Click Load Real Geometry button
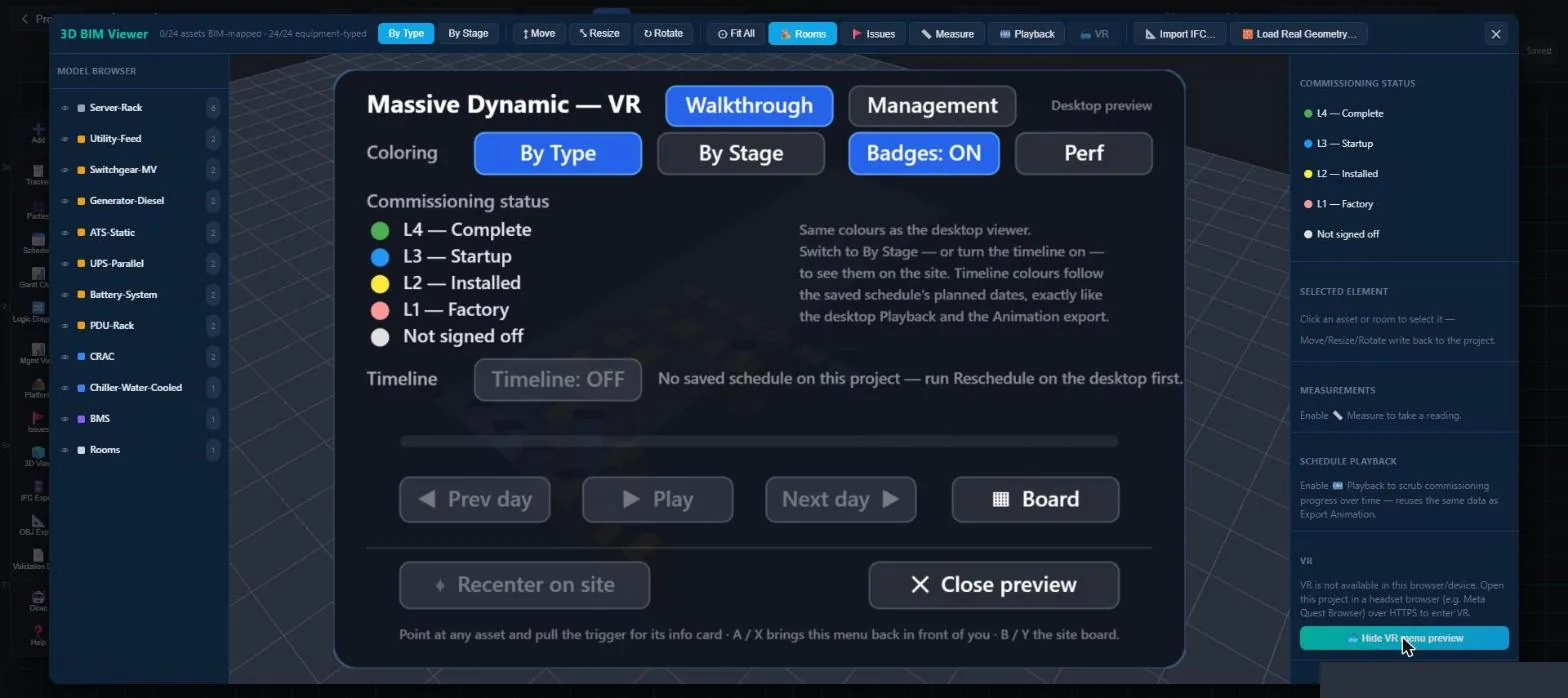The image size is (1568, 698). pyautogui.click(x=1299, y=34)
